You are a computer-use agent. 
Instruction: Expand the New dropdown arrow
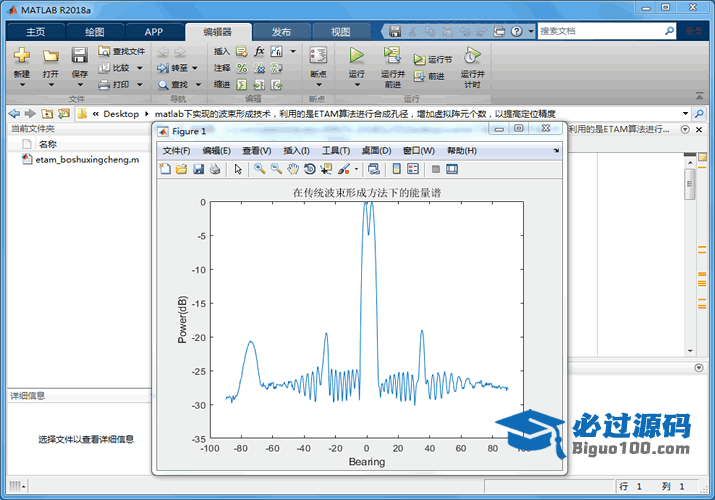tap(21, 85)
